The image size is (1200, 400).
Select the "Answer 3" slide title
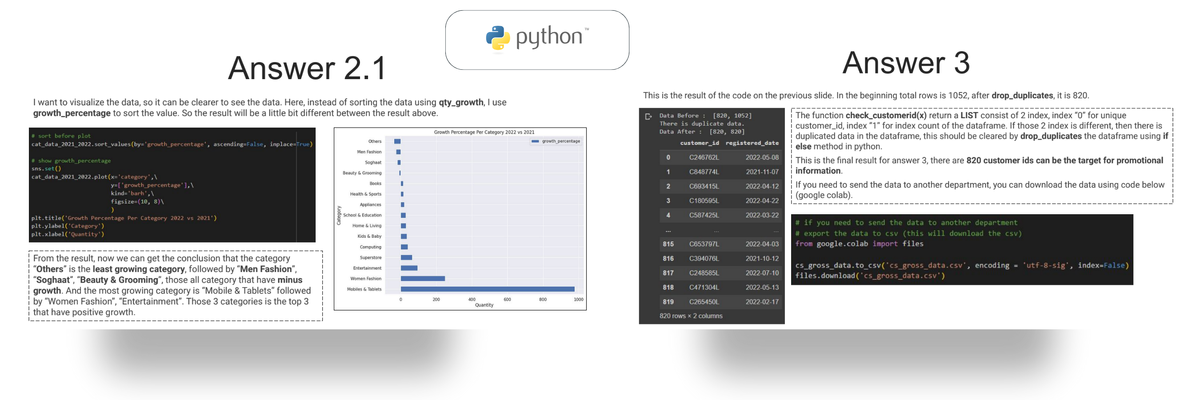906,62
